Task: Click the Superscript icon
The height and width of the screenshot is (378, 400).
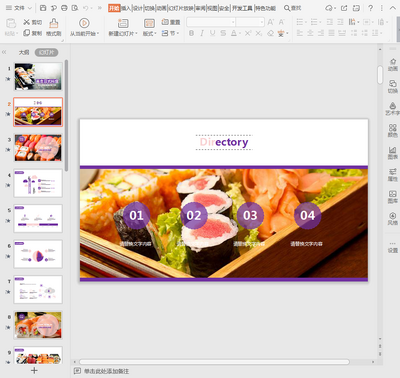Action: [x=248, y=33]
